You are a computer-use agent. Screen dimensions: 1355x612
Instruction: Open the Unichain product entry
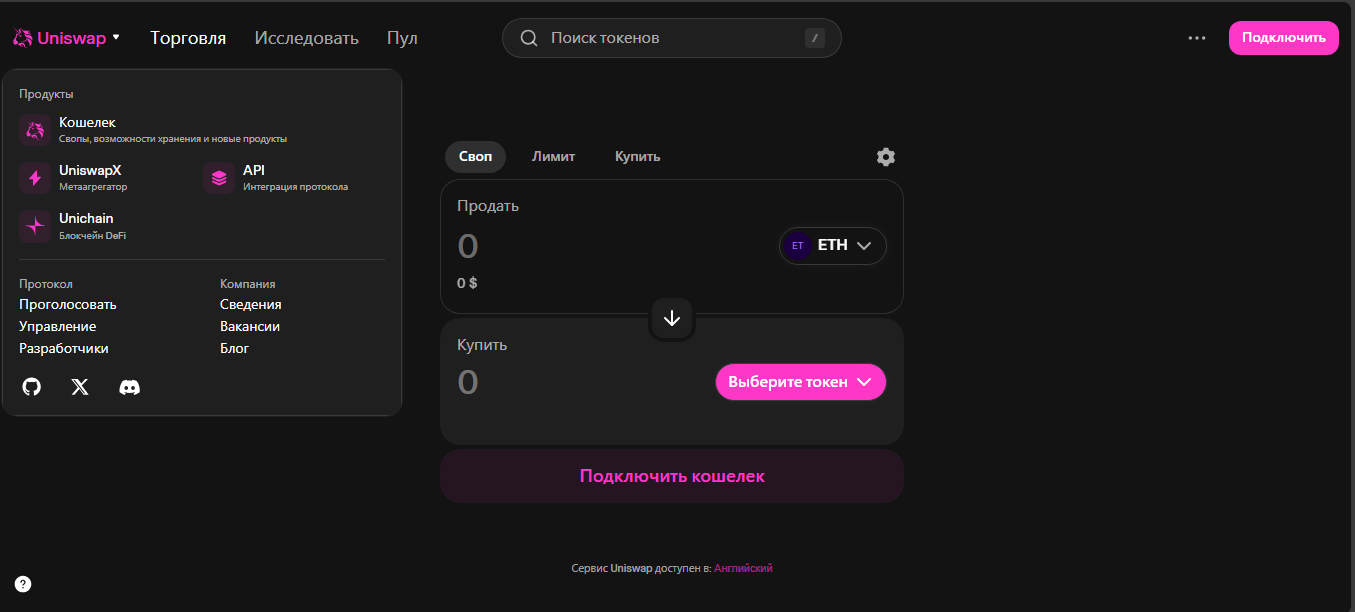tap(86, 226)
